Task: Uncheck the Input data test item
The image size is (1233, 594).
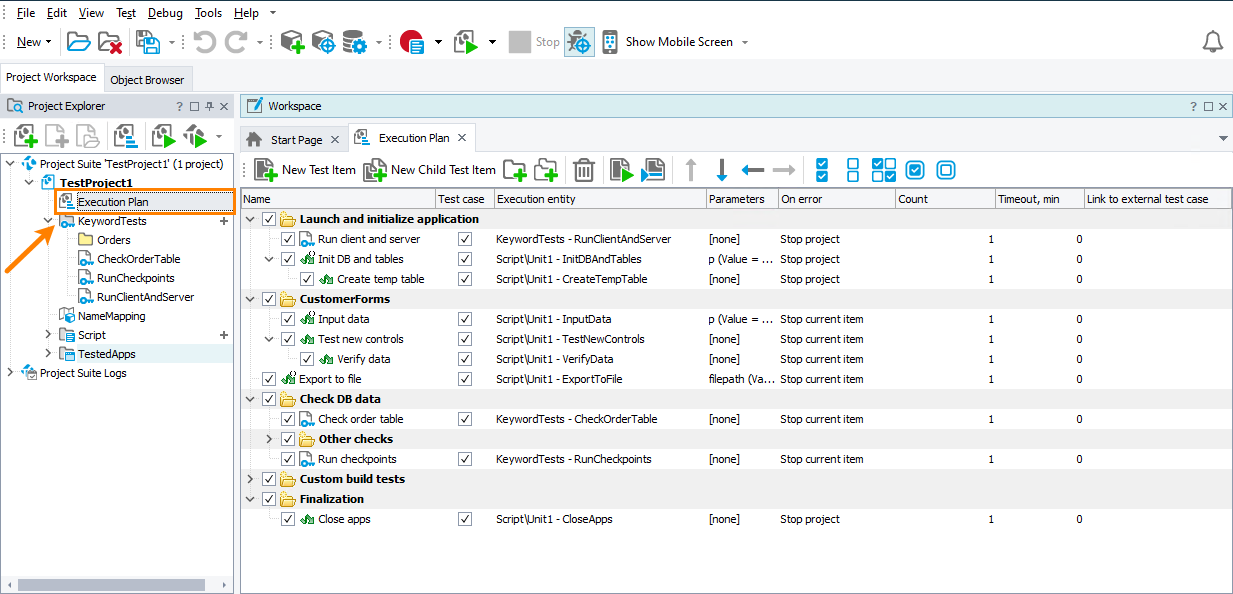Action: [288, 318]
